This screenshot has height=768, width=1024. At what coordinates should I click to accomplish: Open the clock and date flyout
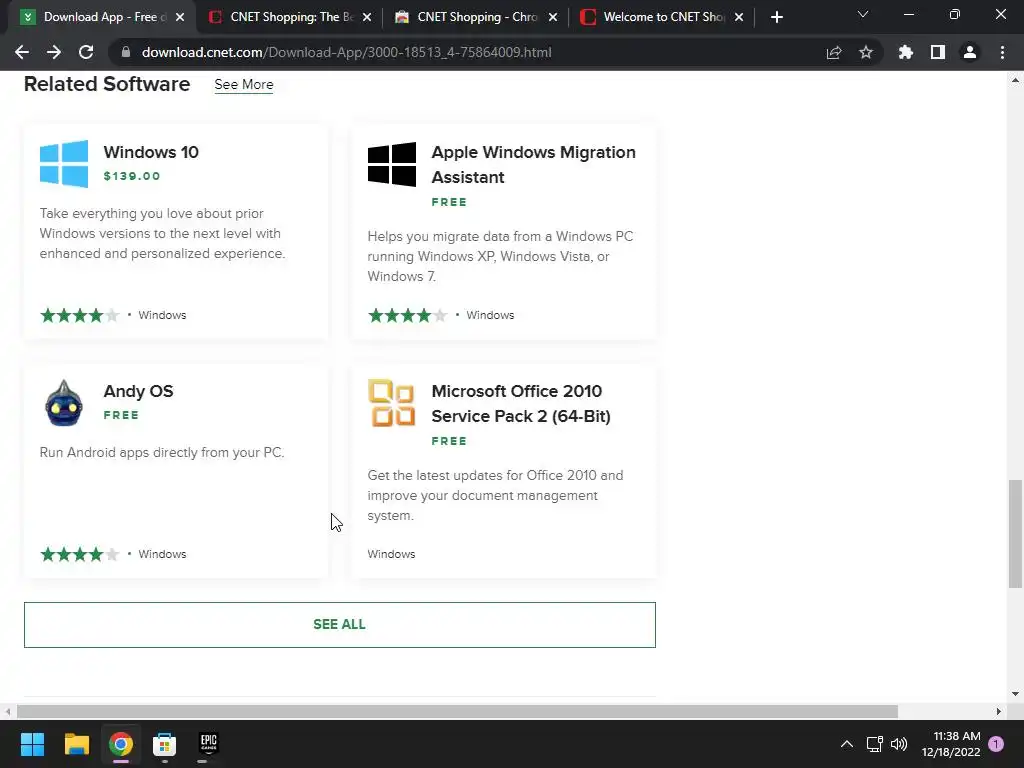click(951, 744)
